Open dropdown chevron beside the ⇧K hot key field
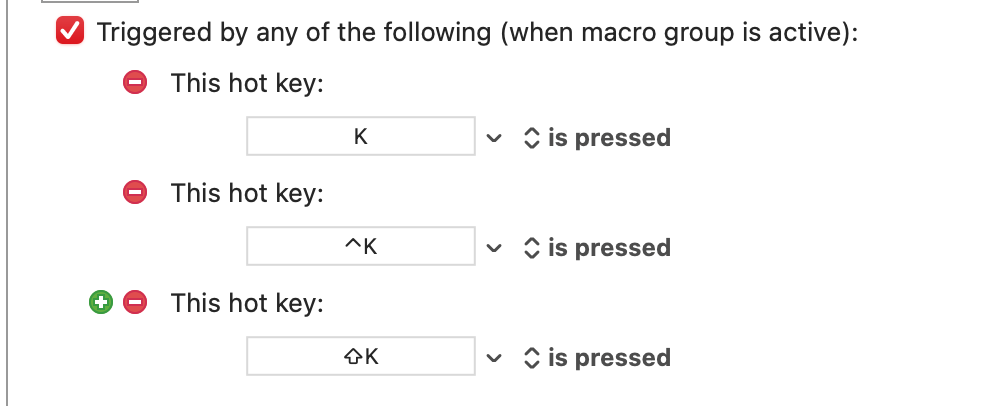Screen dimensions: 1008x406 [493, 358]
